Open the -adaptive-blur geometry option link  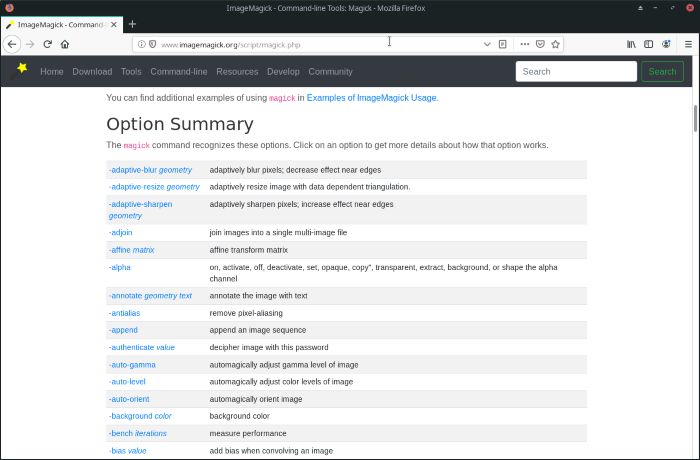click(x=150, y=170)
